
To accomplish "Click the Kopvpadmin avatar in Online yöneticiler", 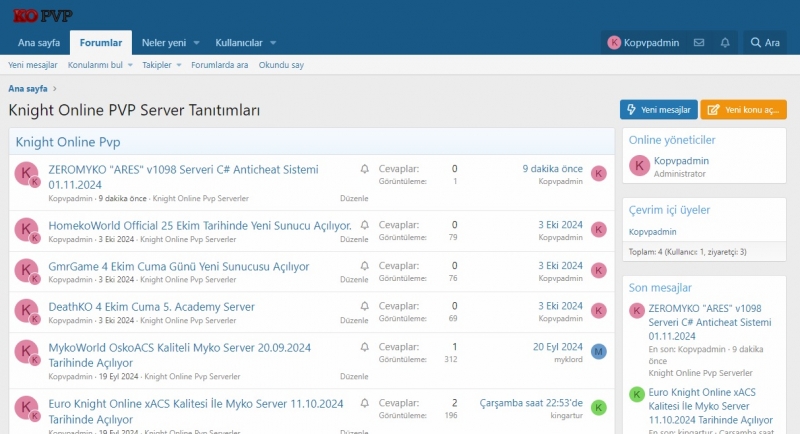I will [639, 166].
